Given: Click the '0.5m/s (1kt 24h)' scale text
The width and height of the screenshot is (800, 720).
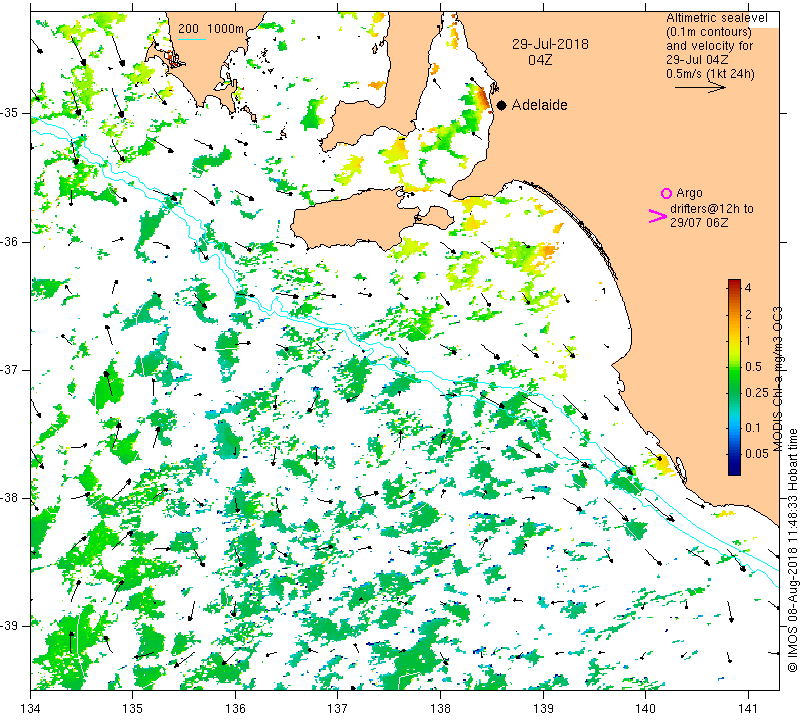Looking at the screenshot, I should point(710,73).
